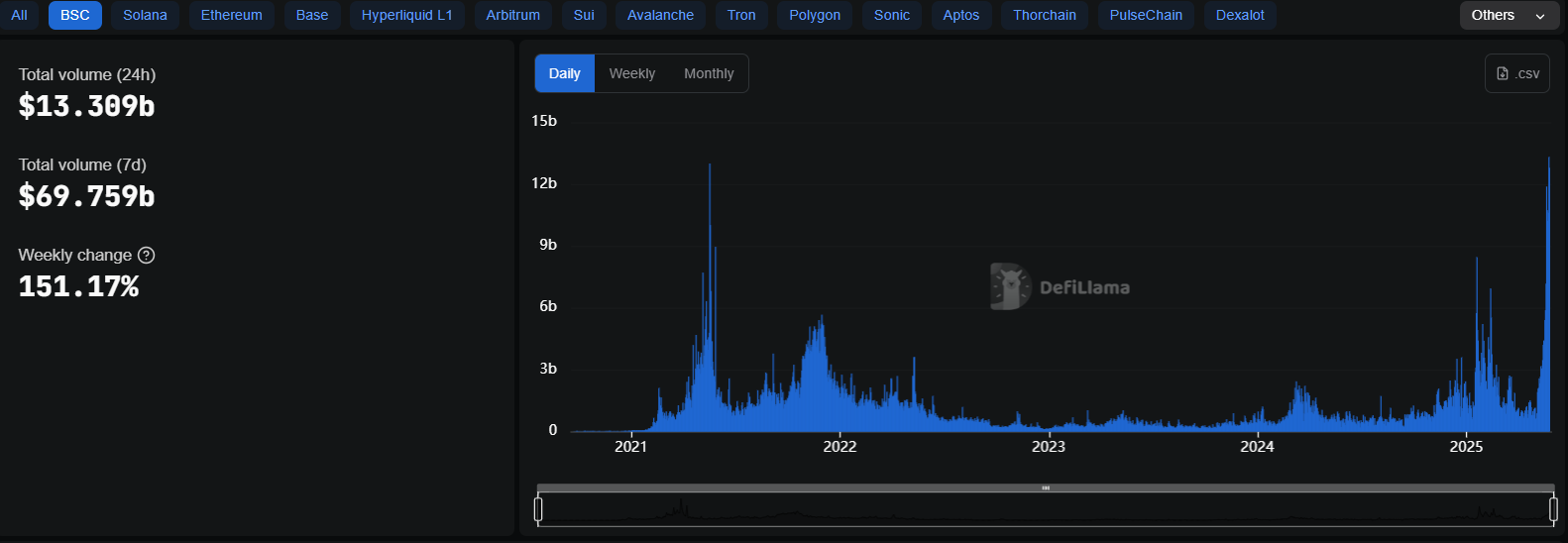Select the Avalanche chain
This screenshot has height=543, width=1568.
[x=660, y=15]
